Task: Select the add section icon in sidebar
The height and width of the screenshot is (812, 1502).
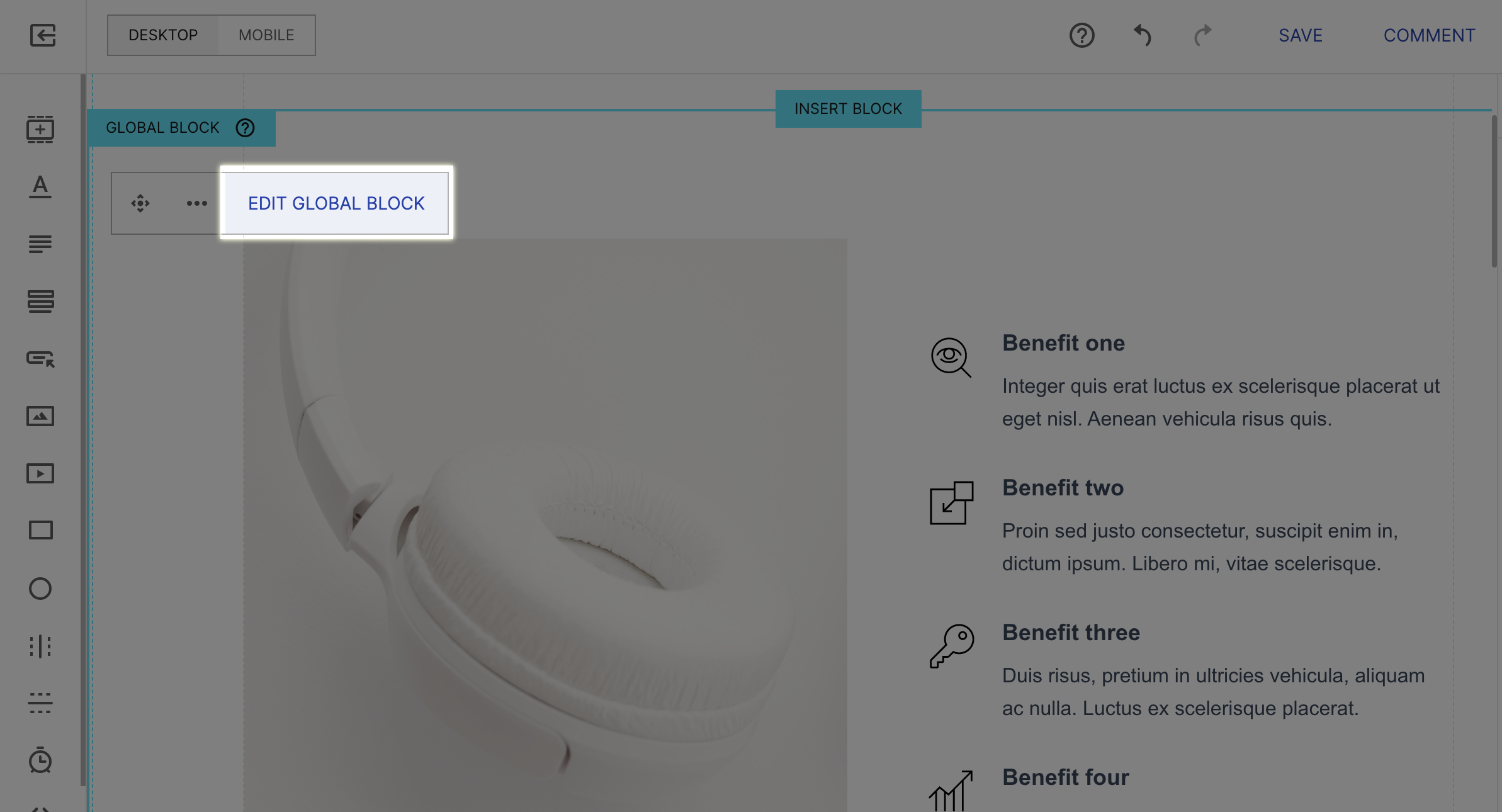Action: (40, 129)
